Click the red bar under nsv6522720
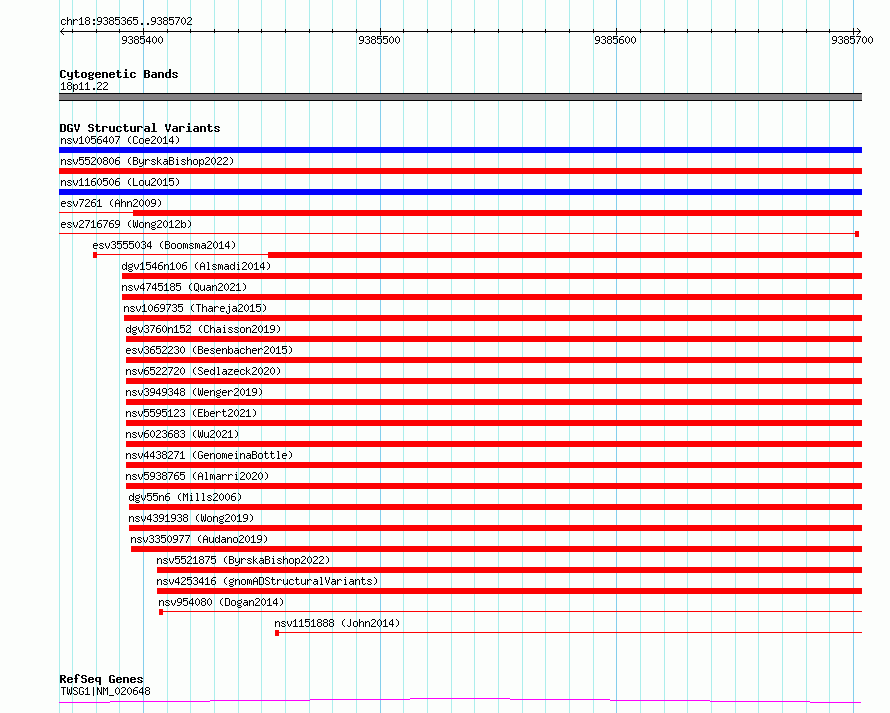Screen dimensions: 890x713 tap(494, 381)
